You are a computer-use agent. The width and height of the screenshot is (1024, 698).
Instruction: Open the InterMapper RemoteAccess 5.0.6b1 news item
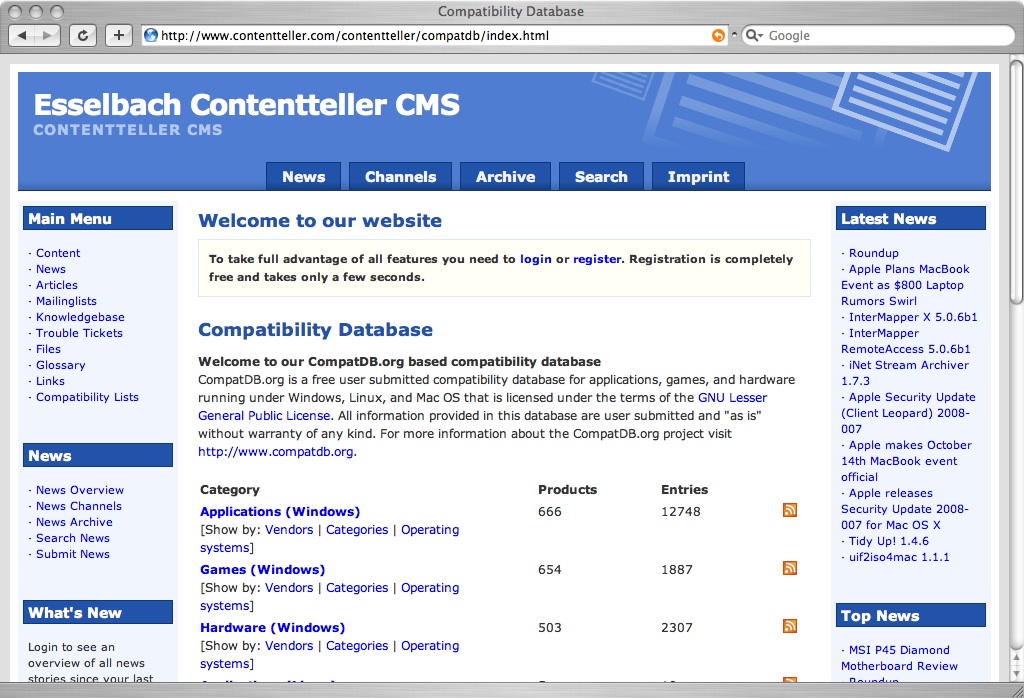[x=906, y=341]
